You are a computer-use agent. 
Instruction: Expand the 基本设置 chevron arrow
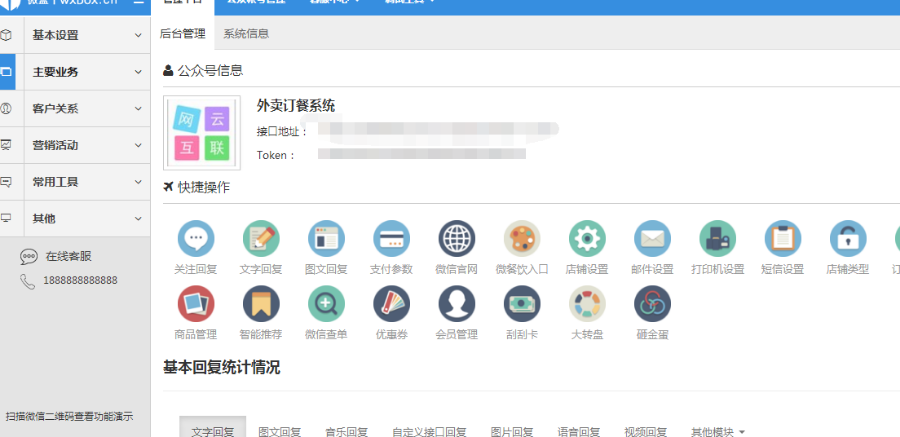[138, 35]
